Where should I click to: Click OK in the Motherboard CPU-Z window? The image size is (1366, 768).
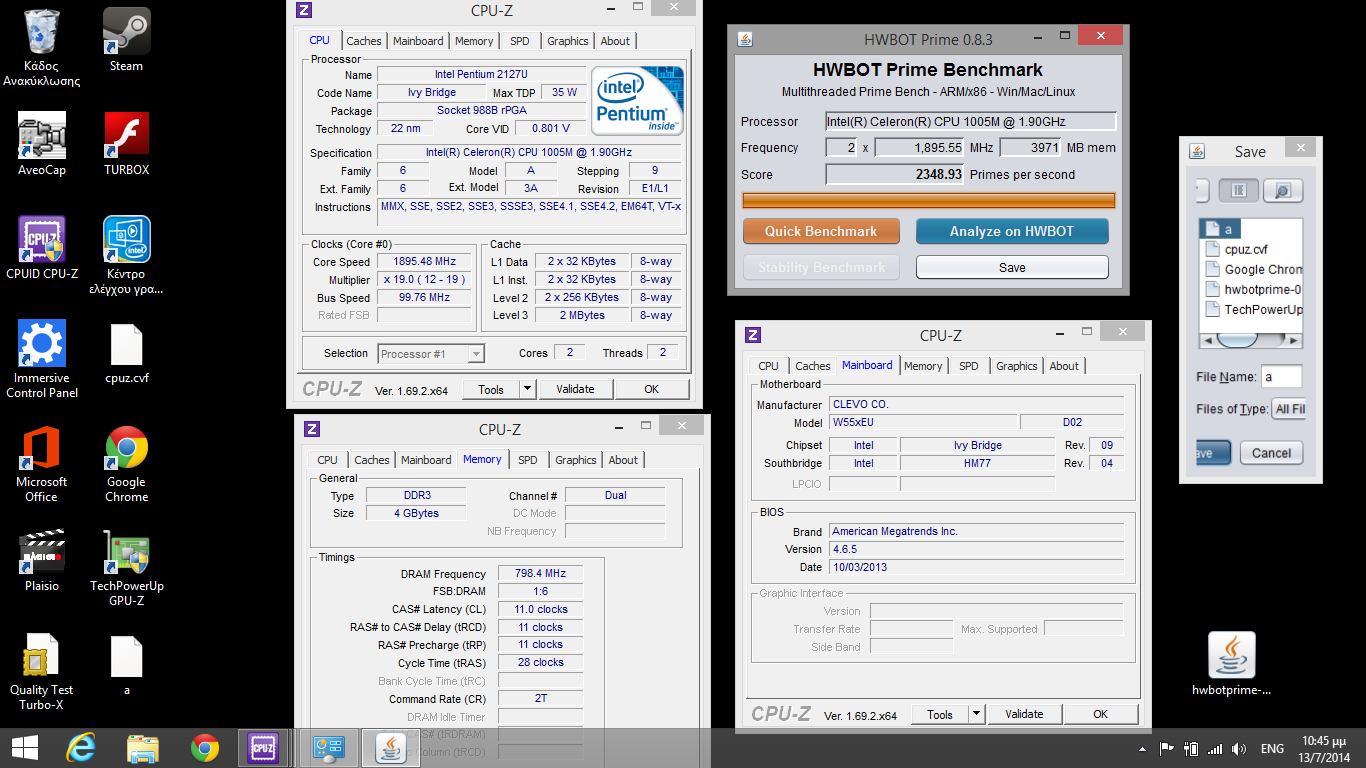coord(1100,714)
